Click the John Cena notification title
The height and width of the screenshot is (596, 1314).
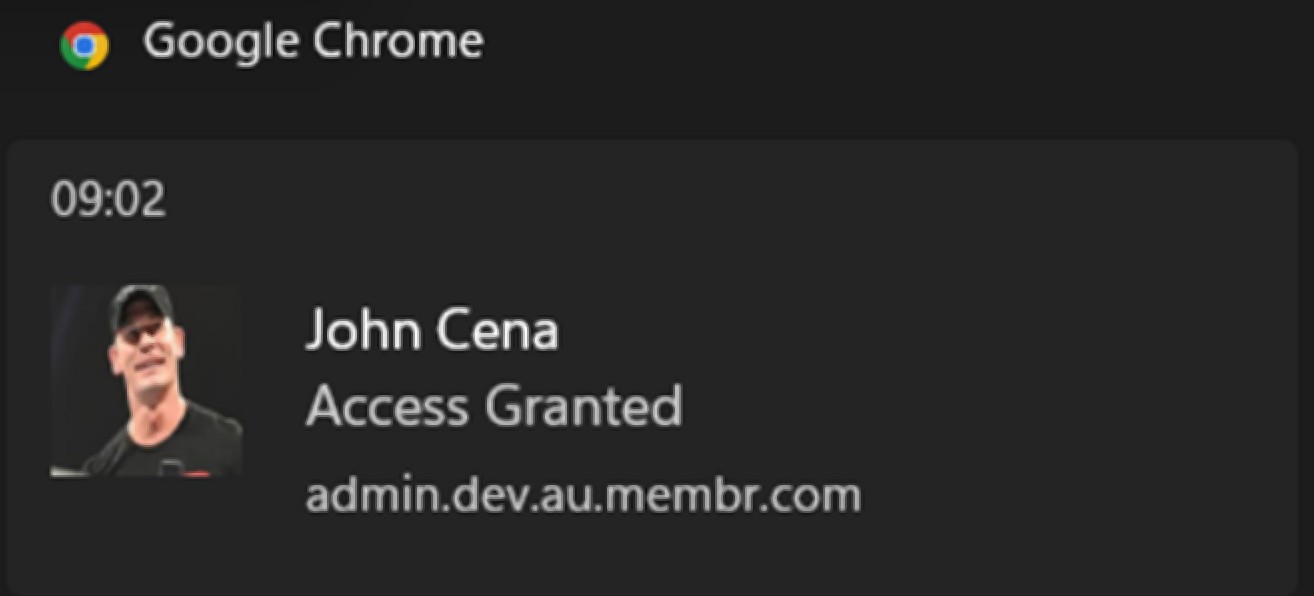click(432, 329)
